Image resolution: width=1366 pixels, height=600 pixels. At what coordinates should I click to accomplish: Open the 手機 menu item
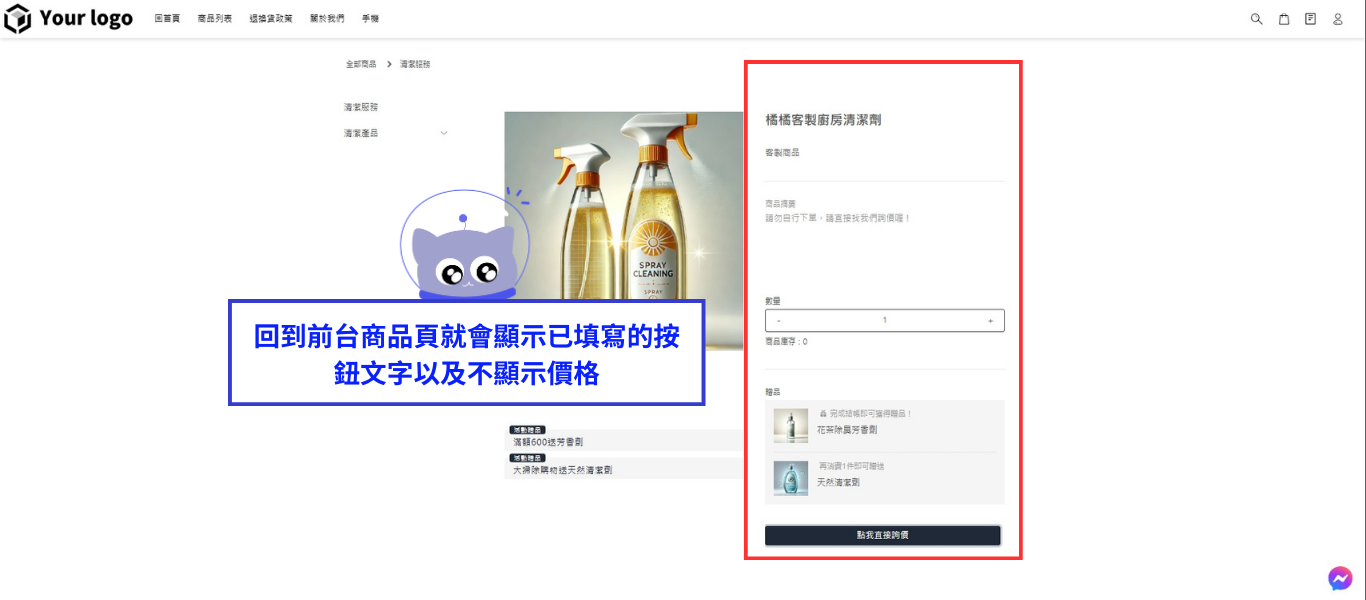pos(370,19)
